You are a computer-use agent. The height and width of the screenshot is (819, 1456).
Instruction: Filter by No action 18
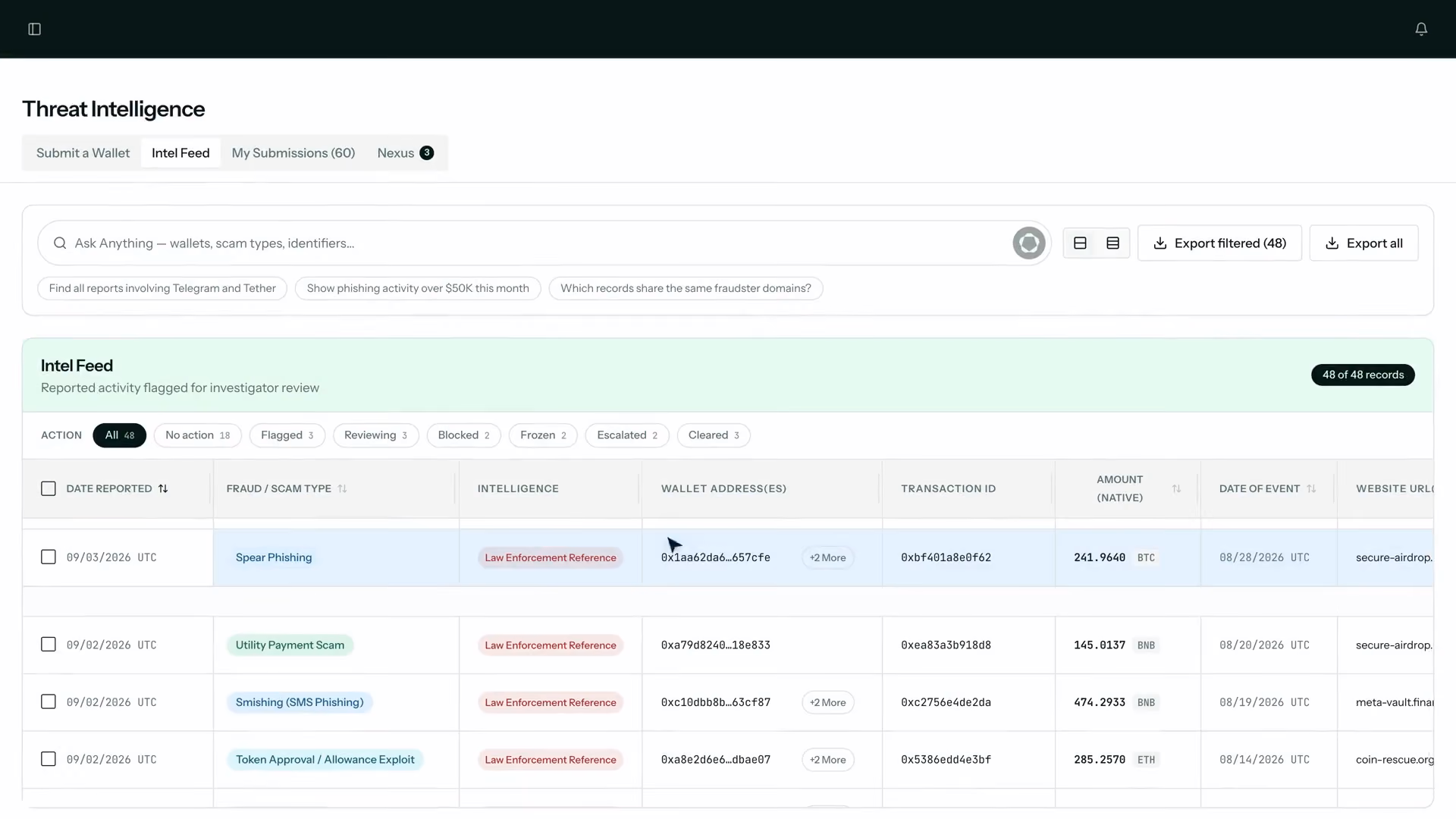[x=197, y=435]
